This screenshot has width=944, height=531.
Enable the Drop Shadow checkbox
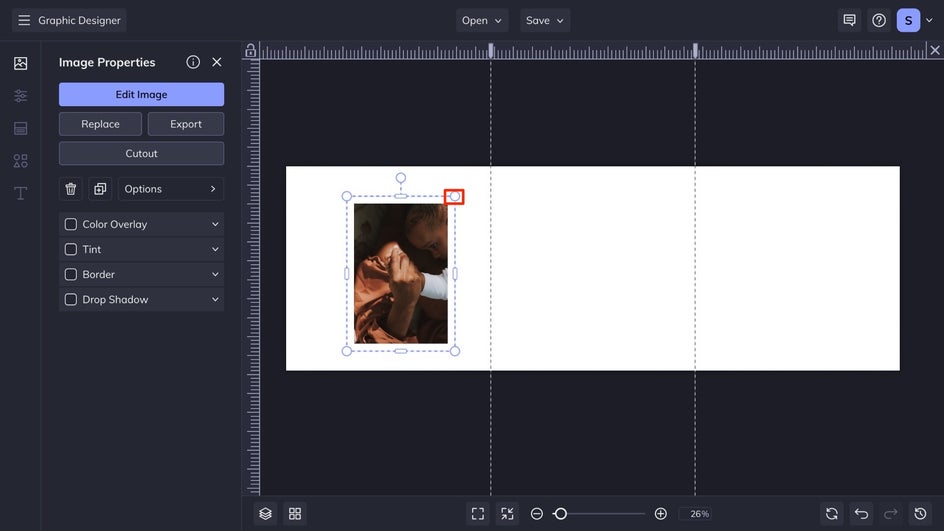tap(70, 300)
